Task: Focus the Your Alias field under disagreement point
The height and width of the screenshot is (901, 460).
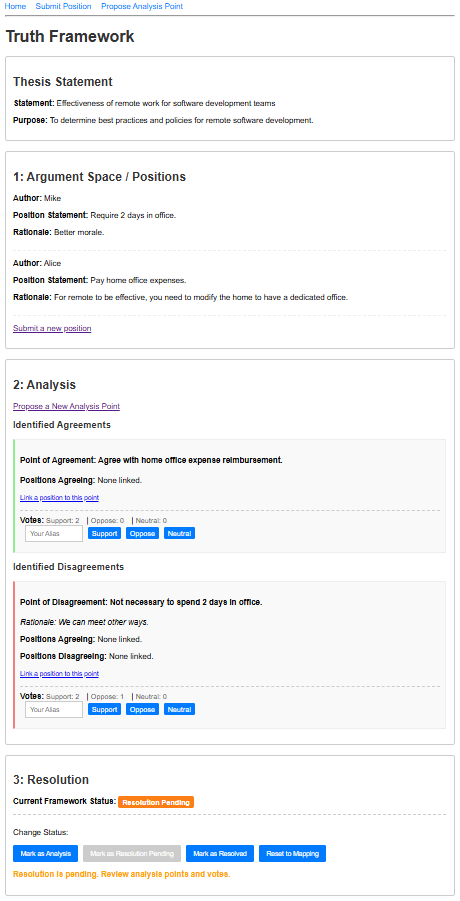Action: coord(54,710)
